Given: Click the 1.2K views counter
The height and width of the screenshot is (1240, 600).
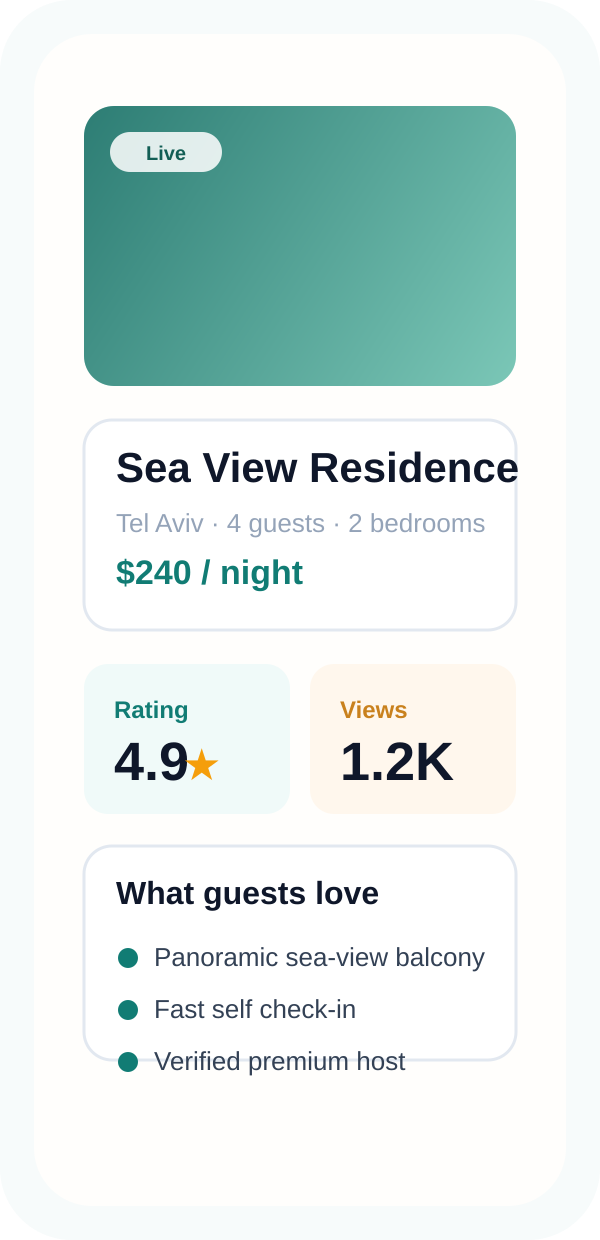Looking at the screenshot, I should click(396, 760).
